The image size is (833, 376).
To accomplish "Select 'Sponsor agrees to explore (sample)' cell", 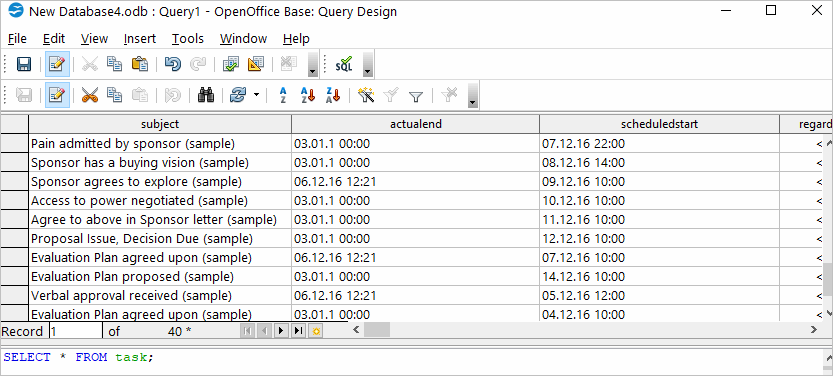I will pyautogui.click(x=160, y=182).
